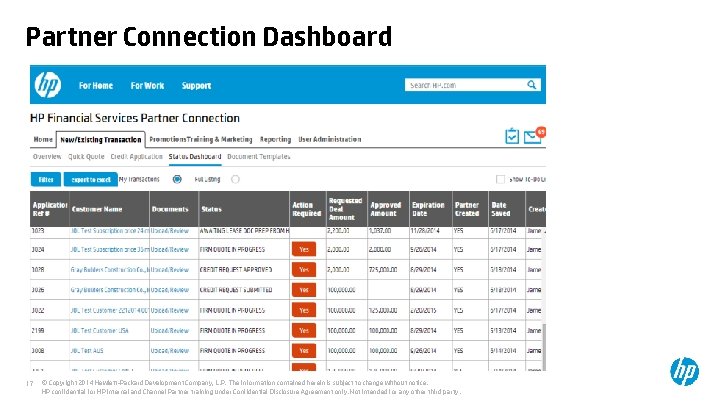Open the Credit Application sub-tab

[136, 157]
